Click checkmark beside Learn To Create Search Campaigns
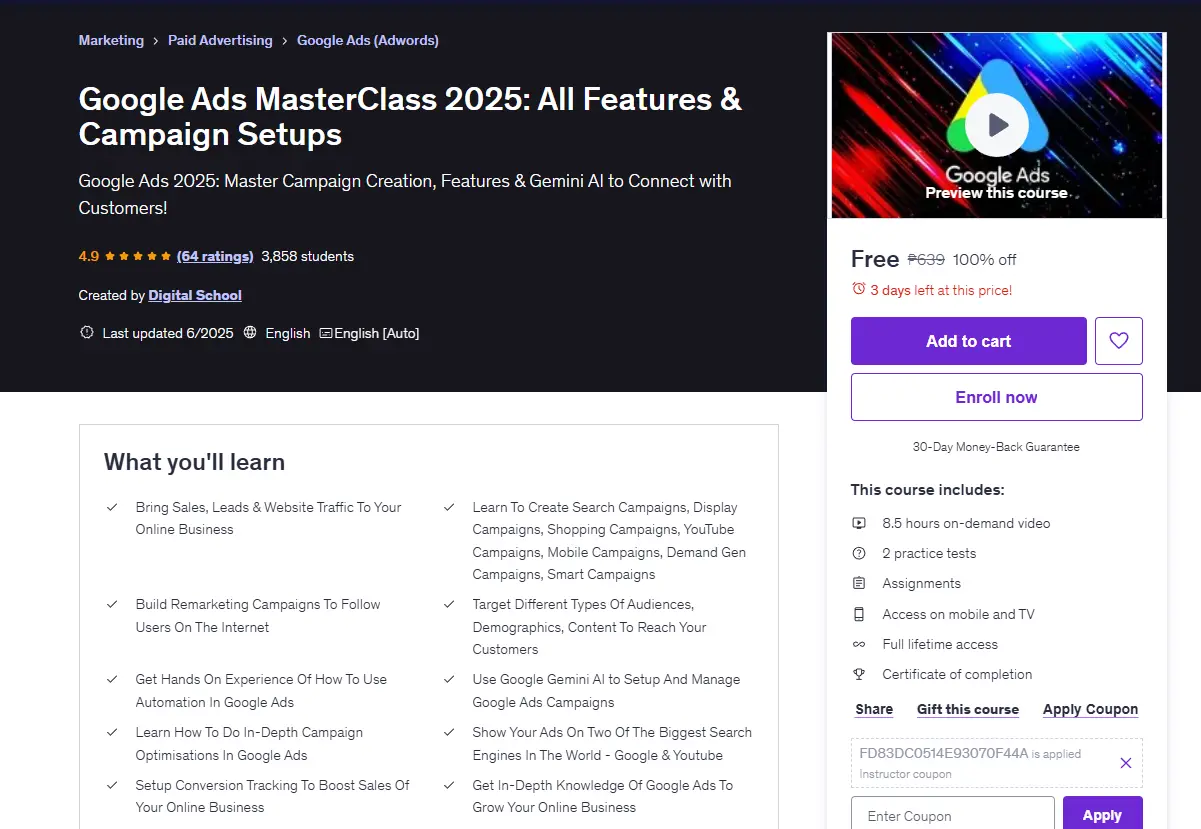This screenshot has width=1201, height=829. pos(450,507)
